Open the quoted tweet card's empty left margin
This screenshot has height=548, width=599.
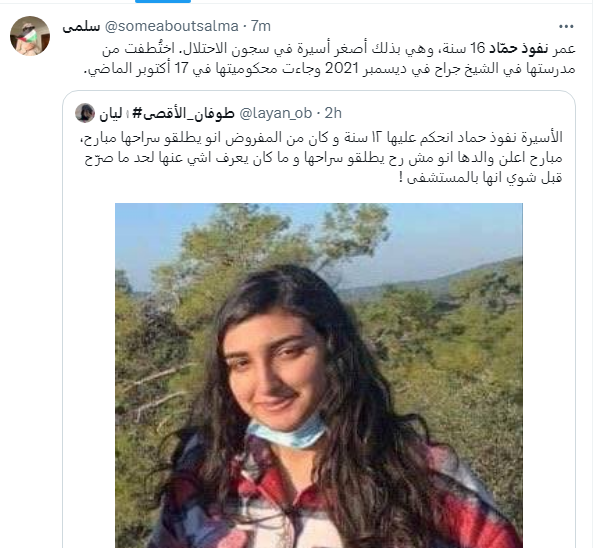click(x=89, y=375)
